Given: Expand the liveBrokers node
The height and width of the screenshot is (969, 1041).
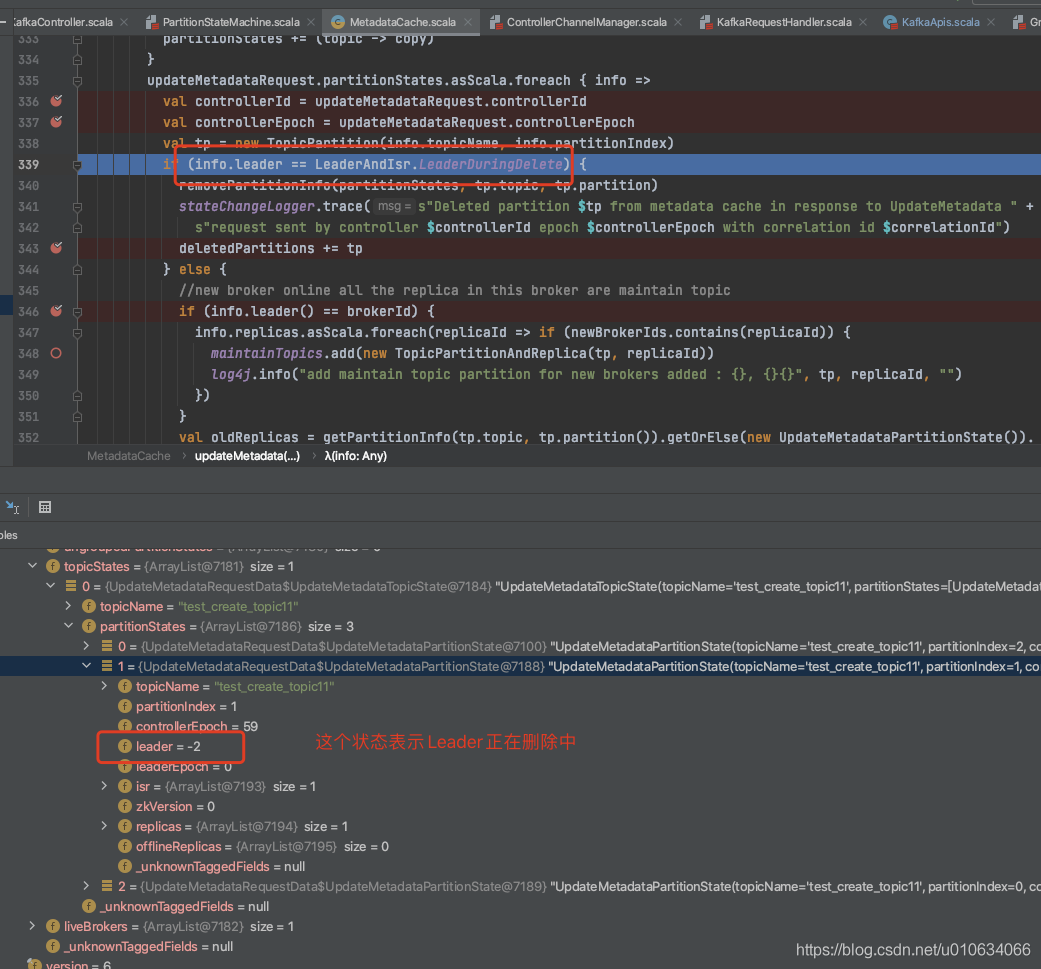Looking at the screenshot, I should 33,926.
